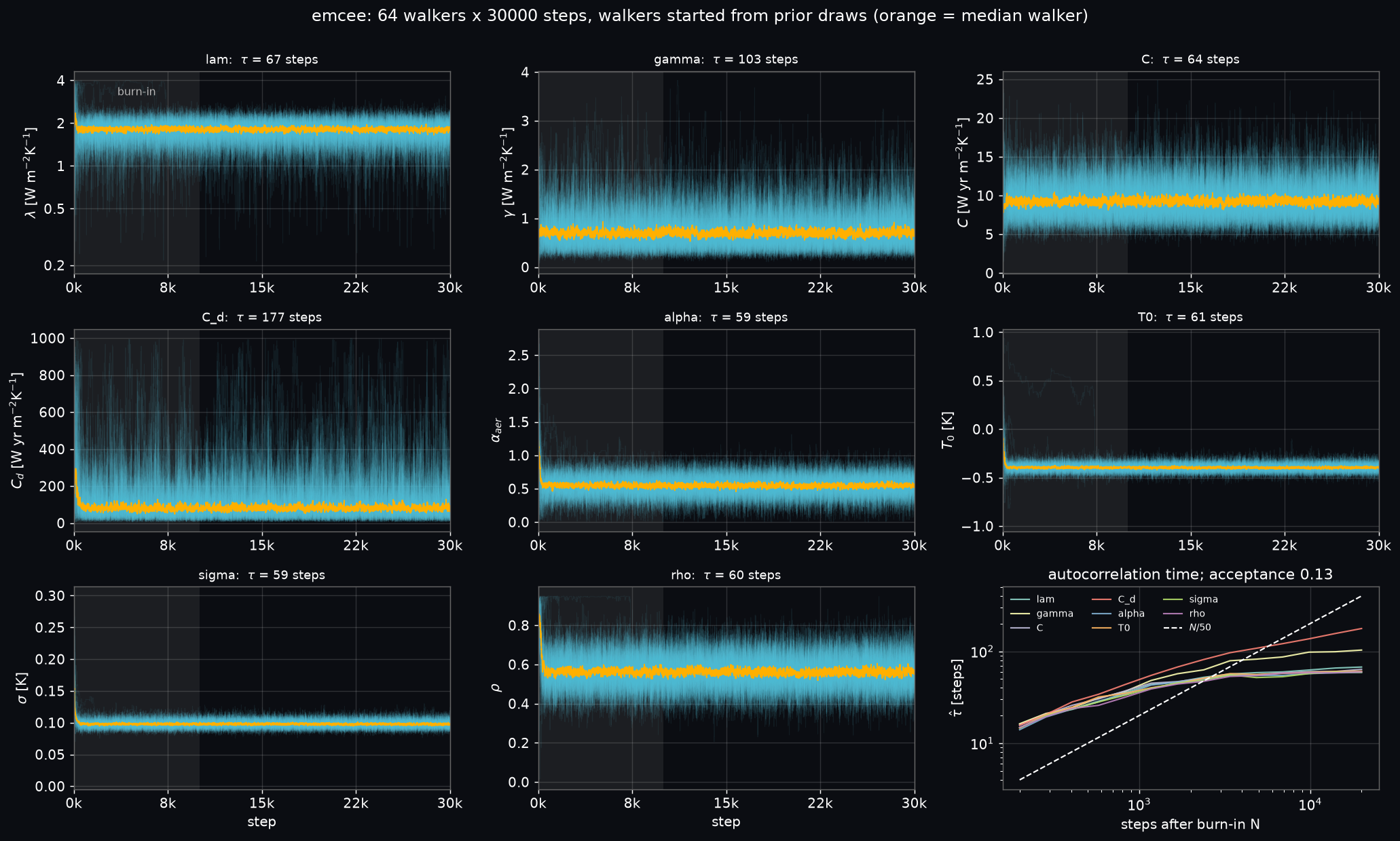Click the 'C_d' legend entry

(1114, 599)
